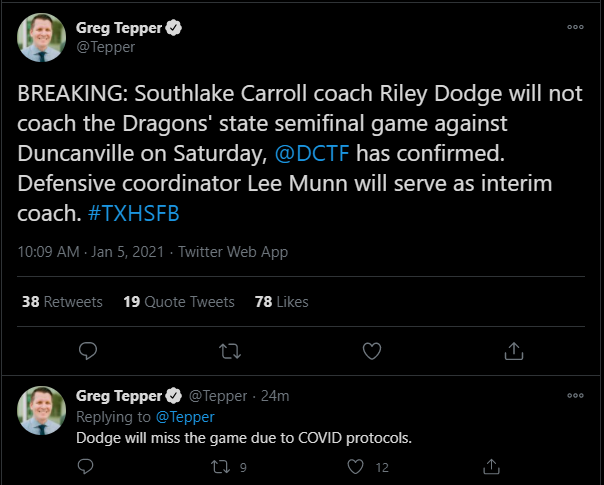This screenshot has height=485, width=604.
Task: Click Greg Tepper's avatar in the reply
Action: point(40,411)
